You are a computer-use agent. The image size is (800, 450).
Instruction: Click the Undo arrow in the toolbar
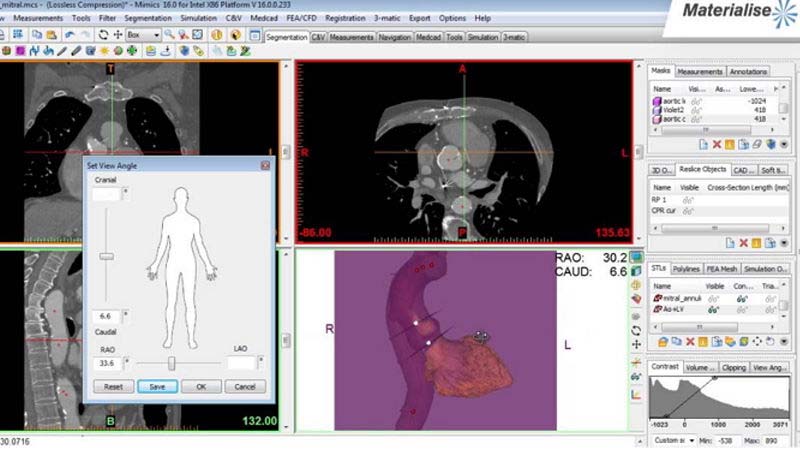point(69,35)
